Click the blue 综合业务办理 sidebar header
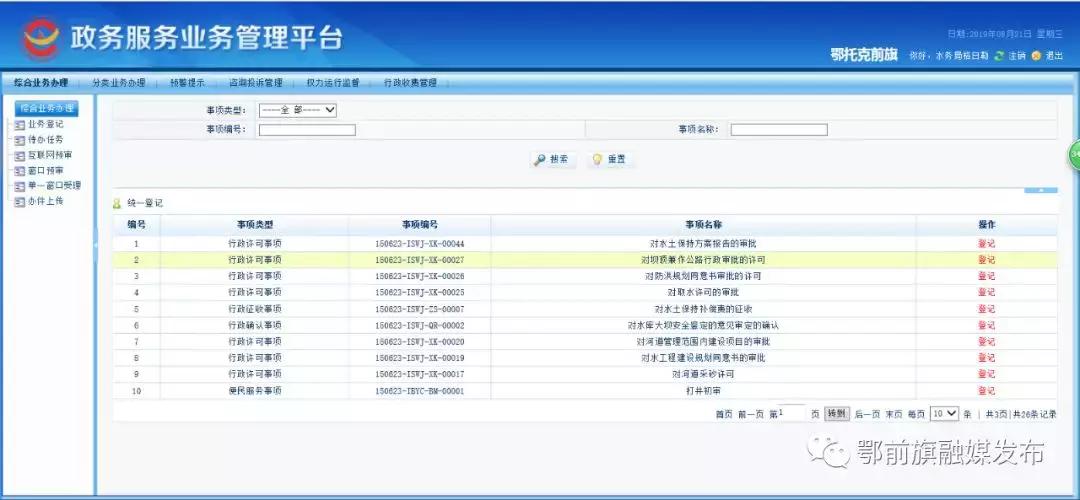This screenshot has width=1080, height=500. pyautogui.click(x=46, y=109)
